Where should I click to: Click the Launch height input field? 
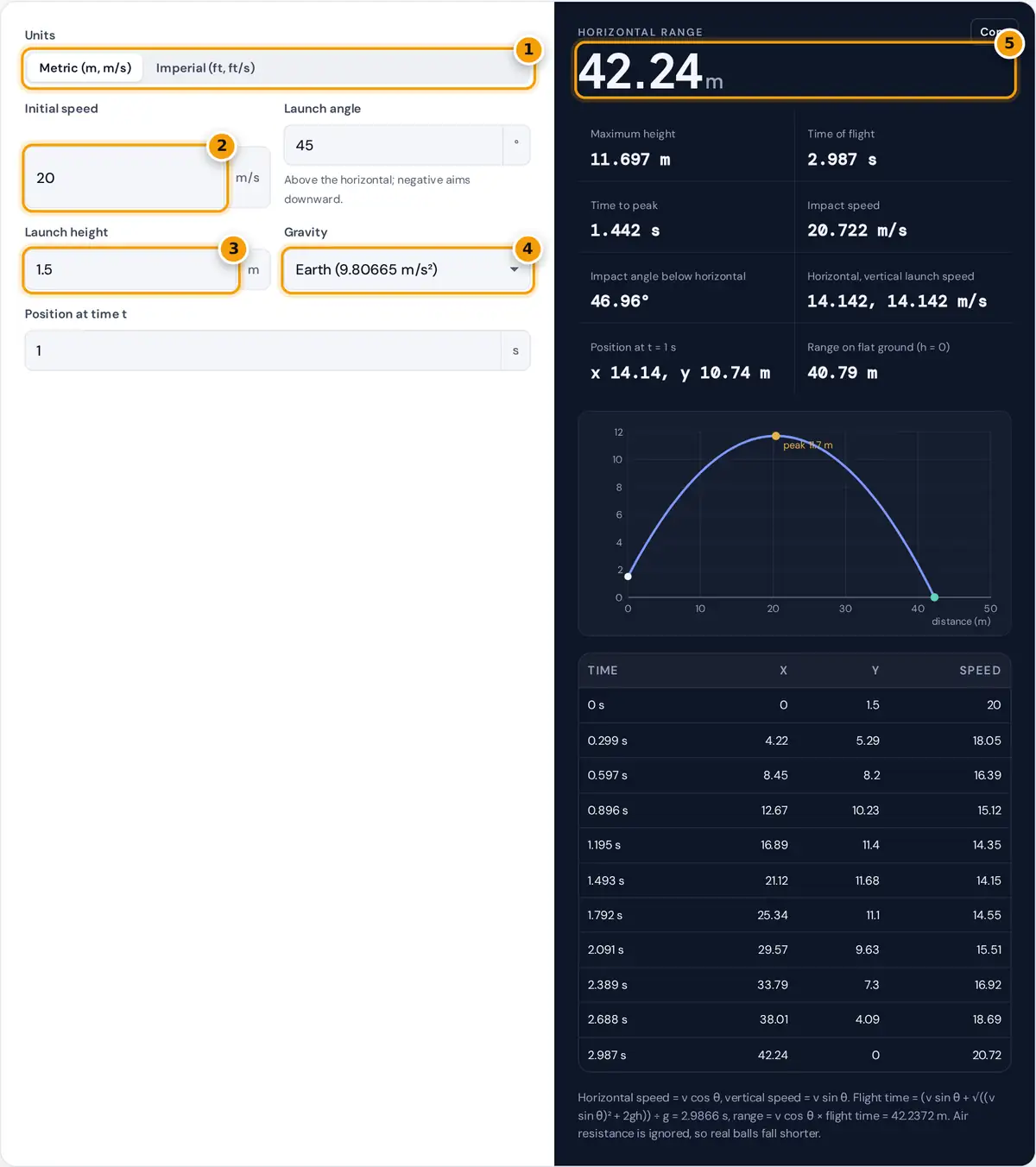coord(131,269)
